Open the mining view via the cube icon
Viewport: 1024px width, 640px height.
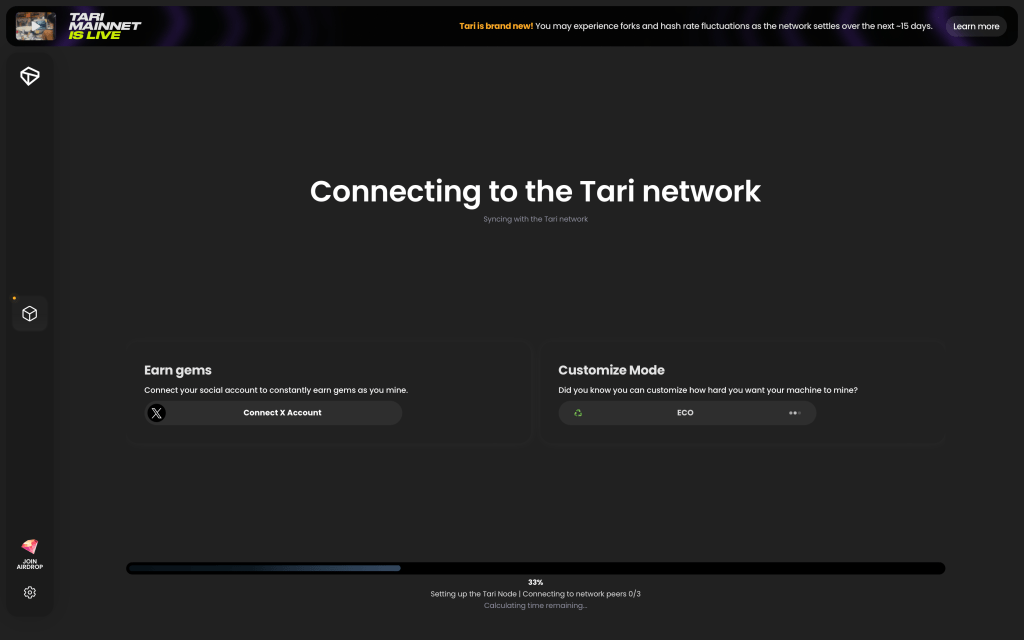coord(29,313)
